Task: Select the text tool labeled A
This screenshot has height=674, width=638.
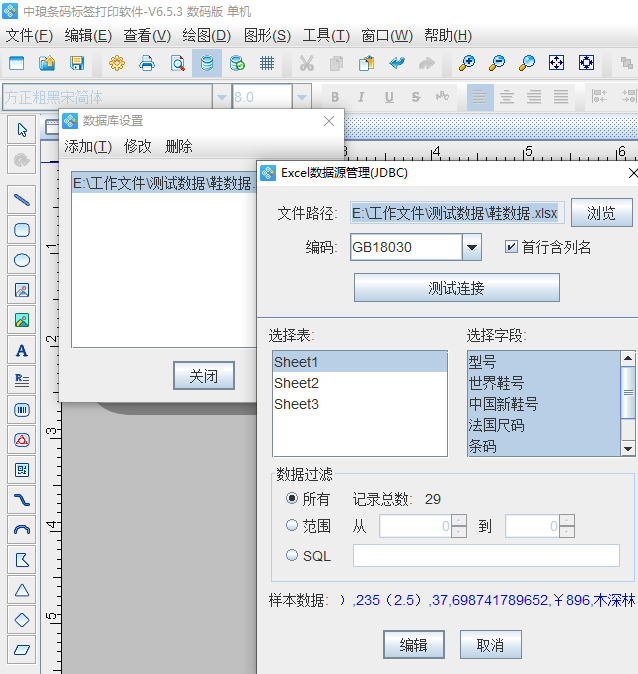Action: click(21, 350)
